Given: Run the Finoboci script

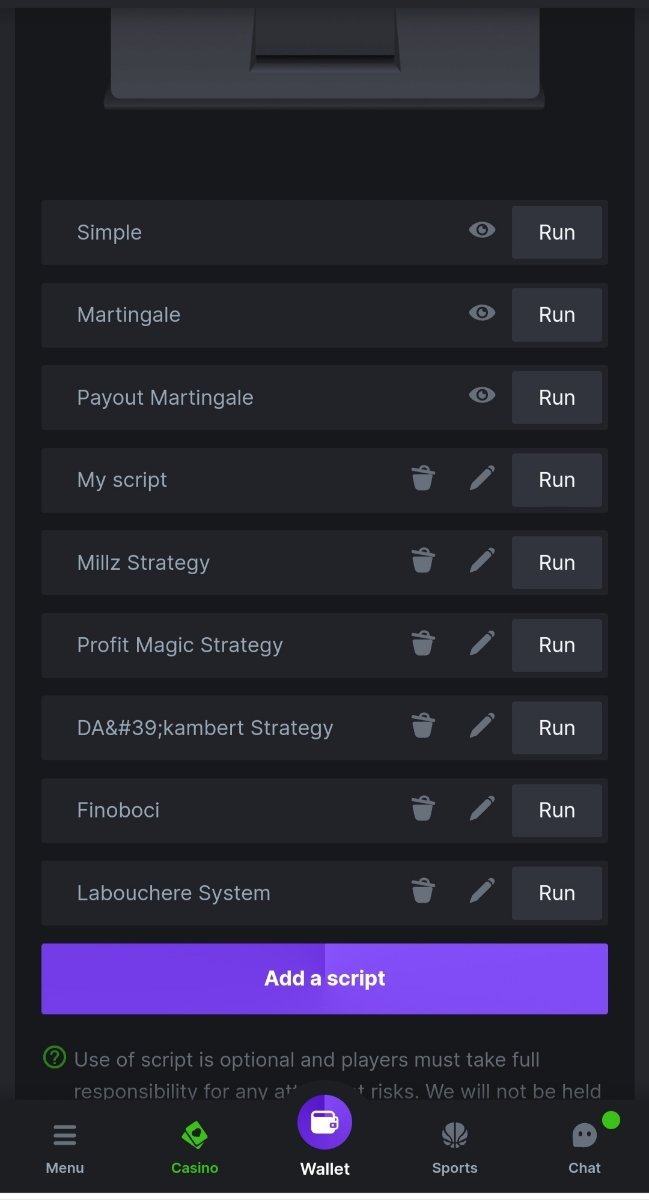Looking at the screenshot, I should [557, 810].
